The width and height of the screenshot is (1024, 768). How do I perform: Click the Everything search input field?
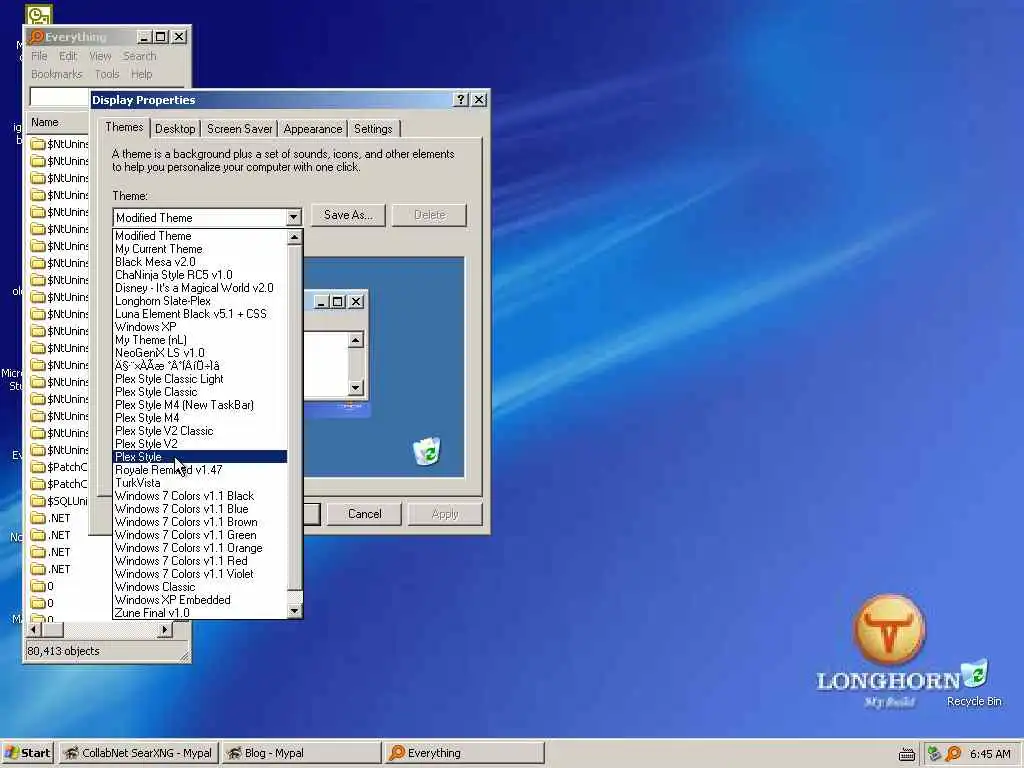59,97
